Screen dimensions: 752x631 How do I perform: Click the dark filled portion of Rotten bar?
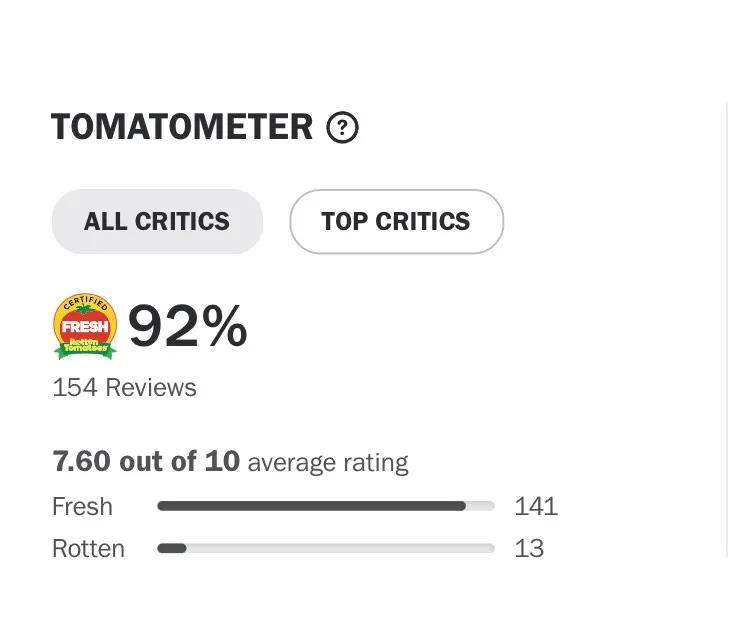[x=172, y=548]
